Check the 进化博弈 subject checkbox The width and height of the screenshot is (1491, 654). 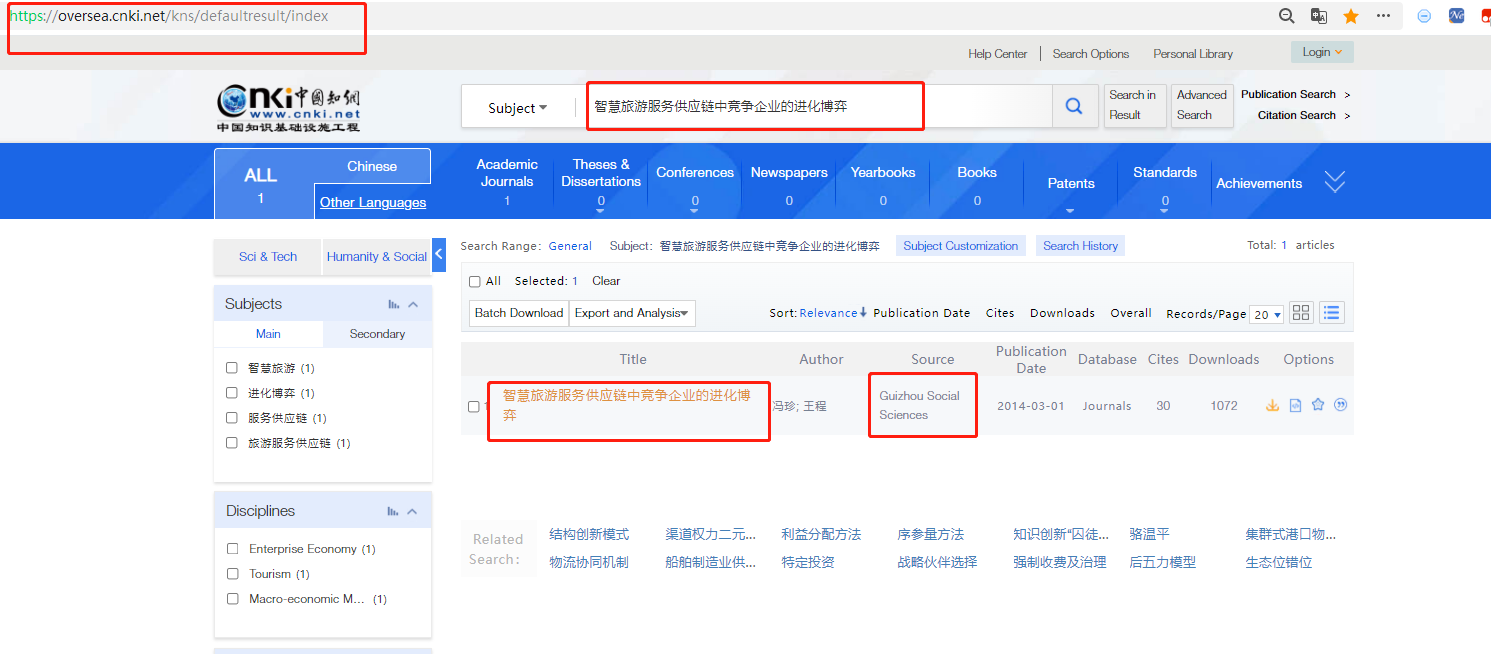[232, 393]
